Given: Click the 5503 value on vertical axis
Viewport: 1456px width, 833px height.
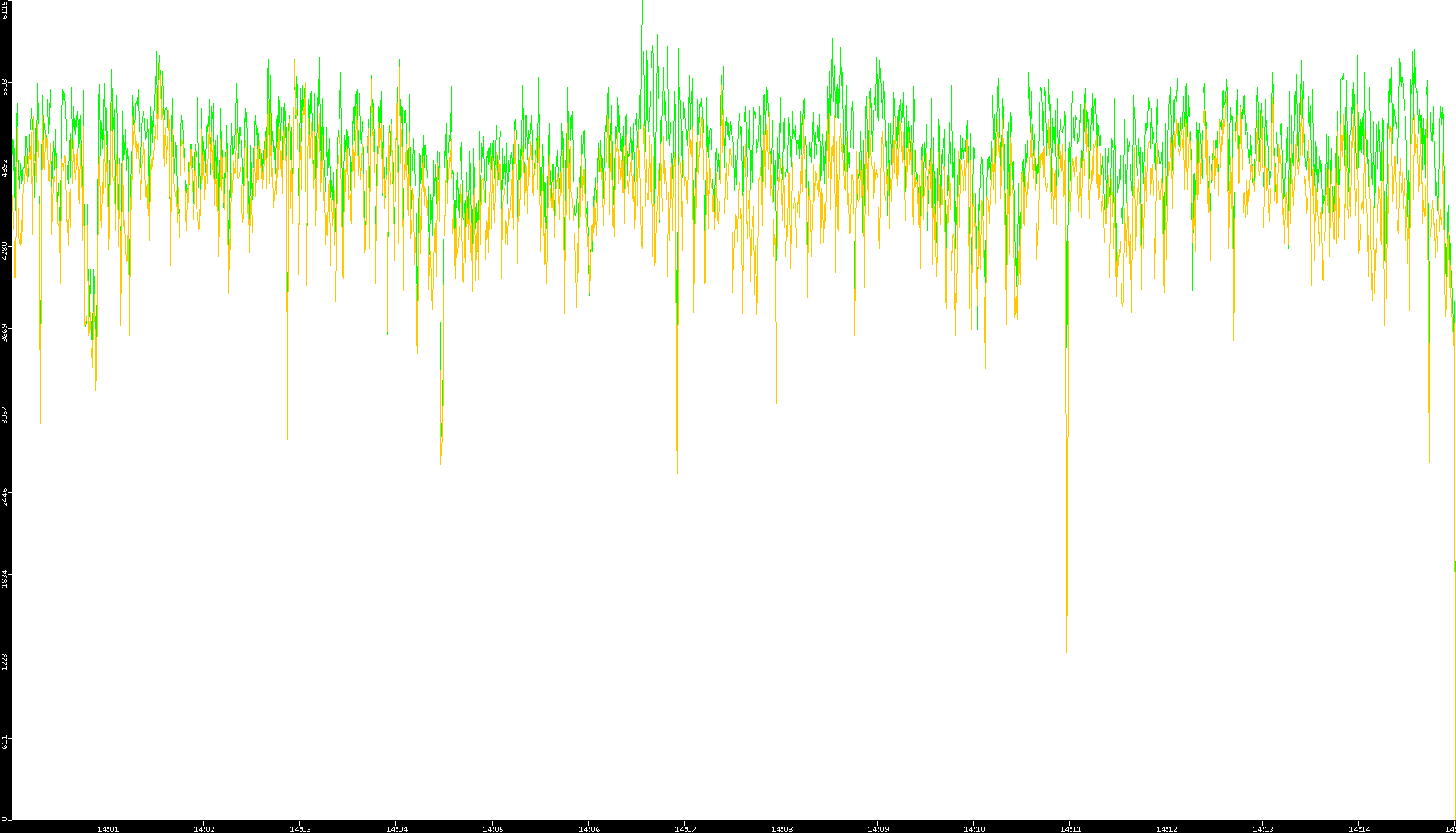Looking at the screenshot, I should coord(6,87).
